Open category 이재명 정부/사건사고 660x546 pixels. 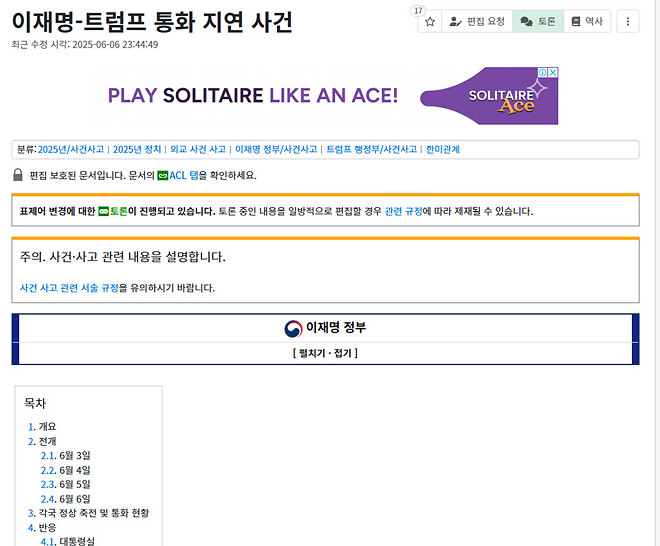tap(276, 149)
